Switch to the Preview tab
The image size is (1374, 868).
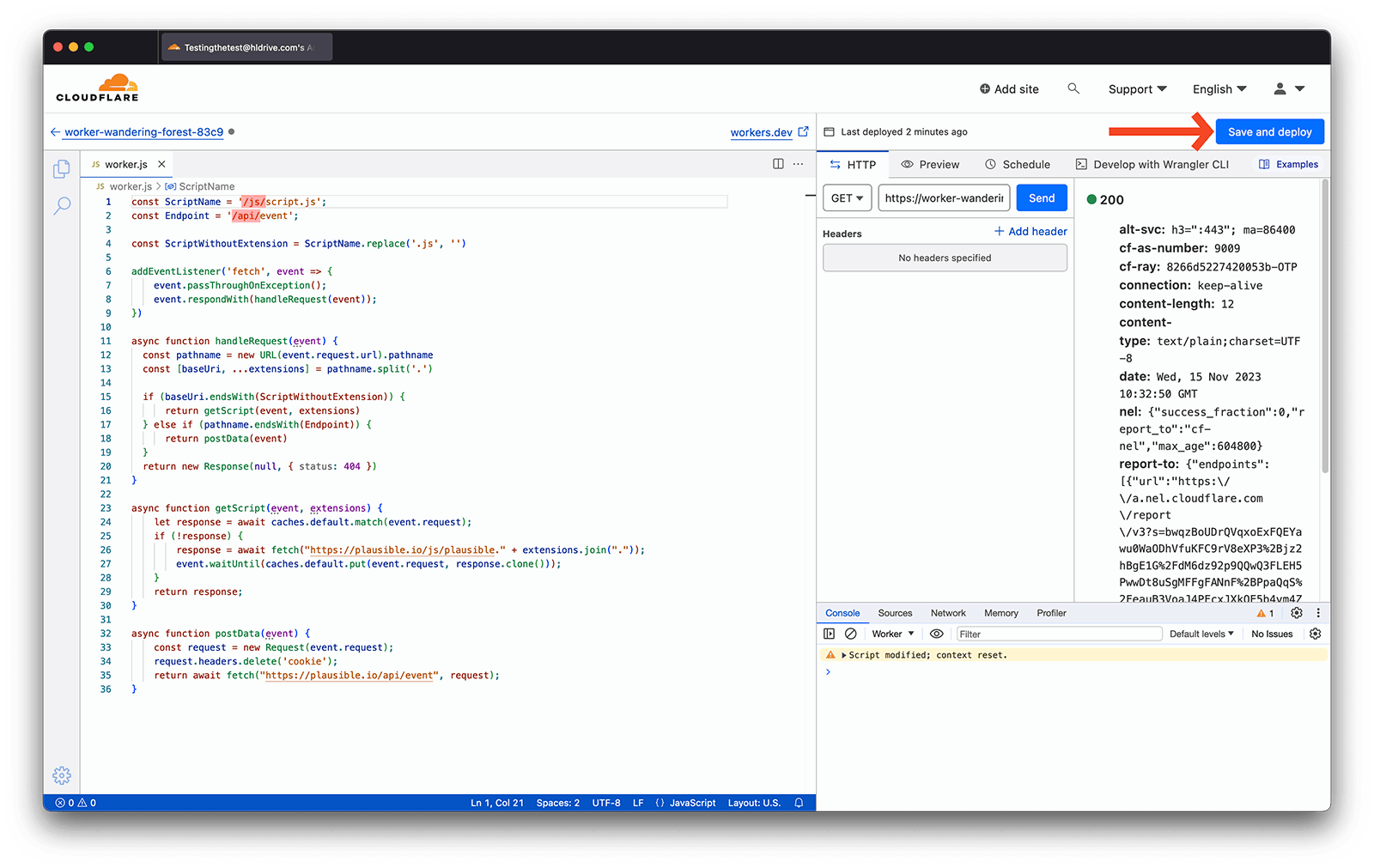pyautogui.click(x=930, y=164)
